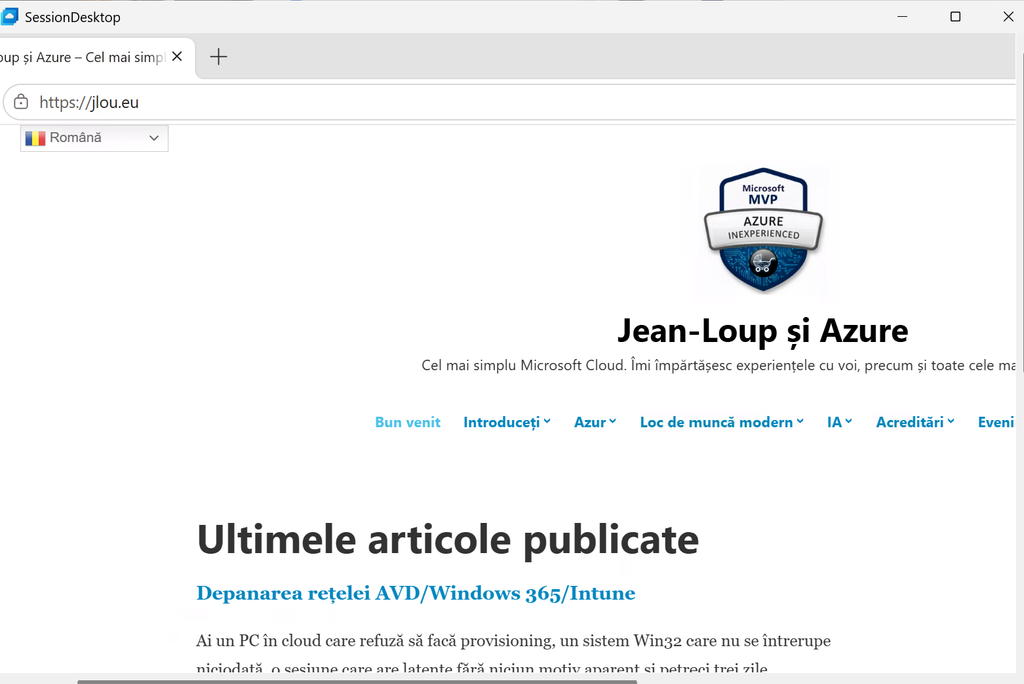Open the Eveni menu item
1024x684 pixels.
pyautogui.click(x=995, y=422)
